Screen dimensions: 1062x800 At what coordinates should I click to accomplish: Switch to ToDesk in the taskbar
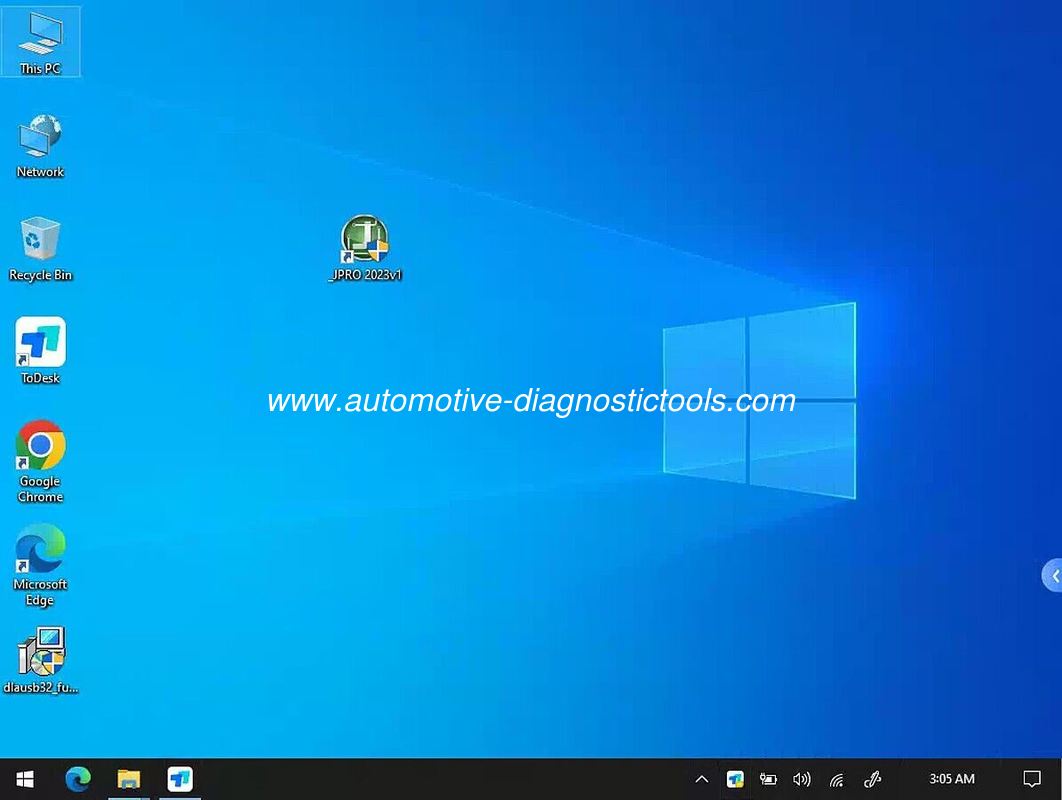180,779
